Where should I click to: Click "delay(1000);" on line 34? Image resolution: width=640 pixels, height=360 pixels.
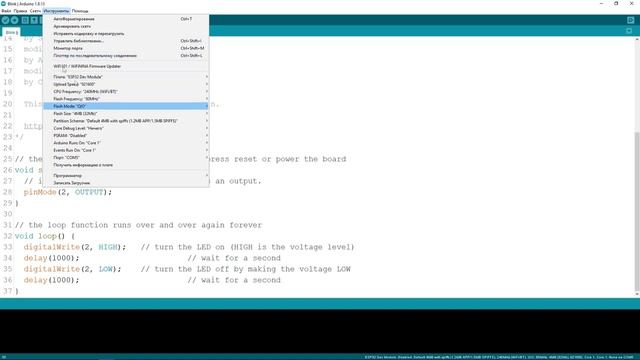point(51,258)
